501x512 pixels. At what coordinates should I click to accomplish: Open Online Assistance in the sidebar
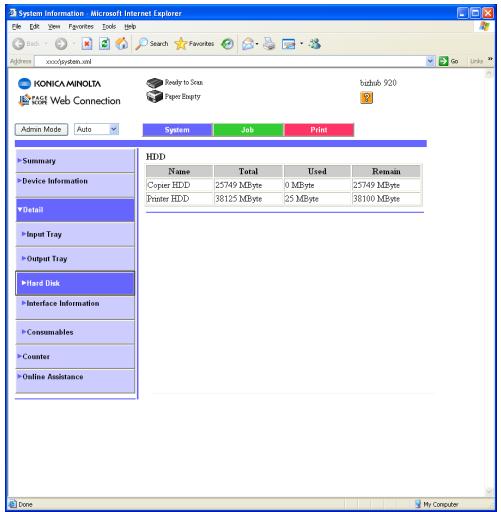(75, 381)
